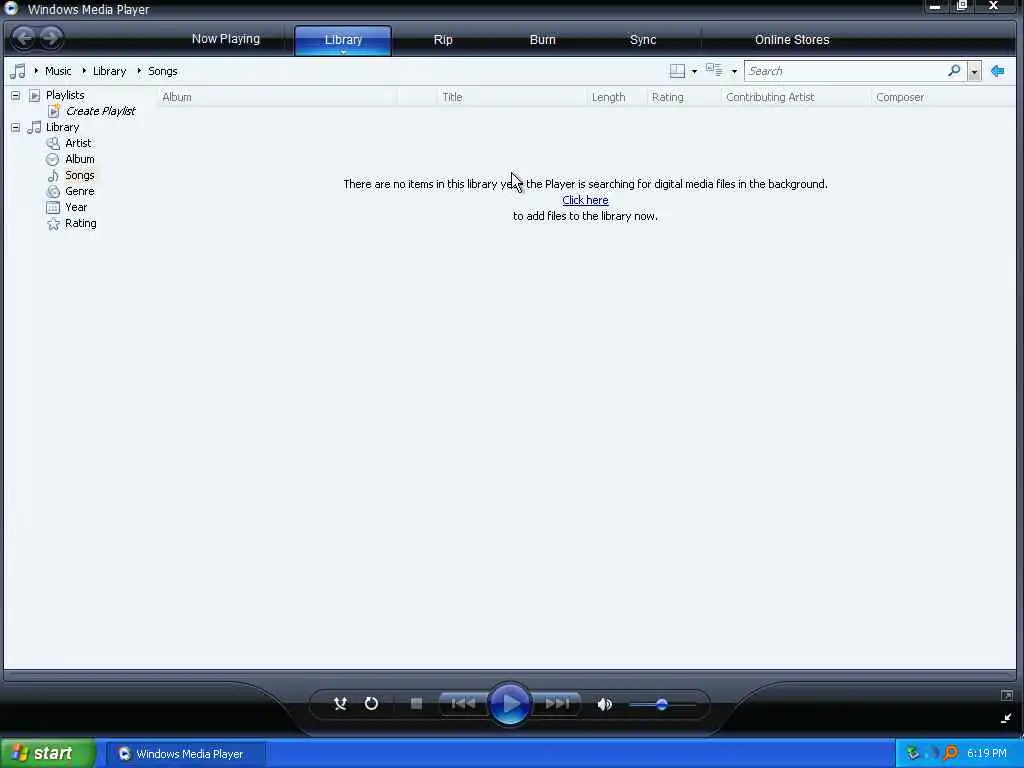This screenshot has height=768, width=1024.
Task: Mute the volume speaker icon
Action: coord(605,704)
